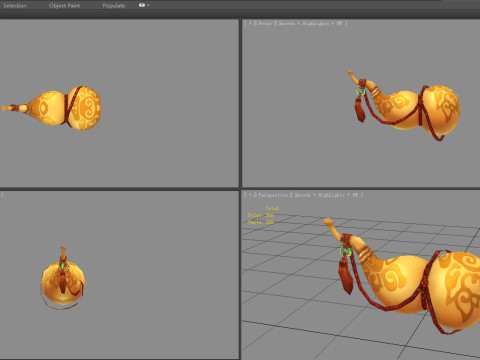
Task: Open the Selection ribbon tab
Action: [x=15, y=6]
